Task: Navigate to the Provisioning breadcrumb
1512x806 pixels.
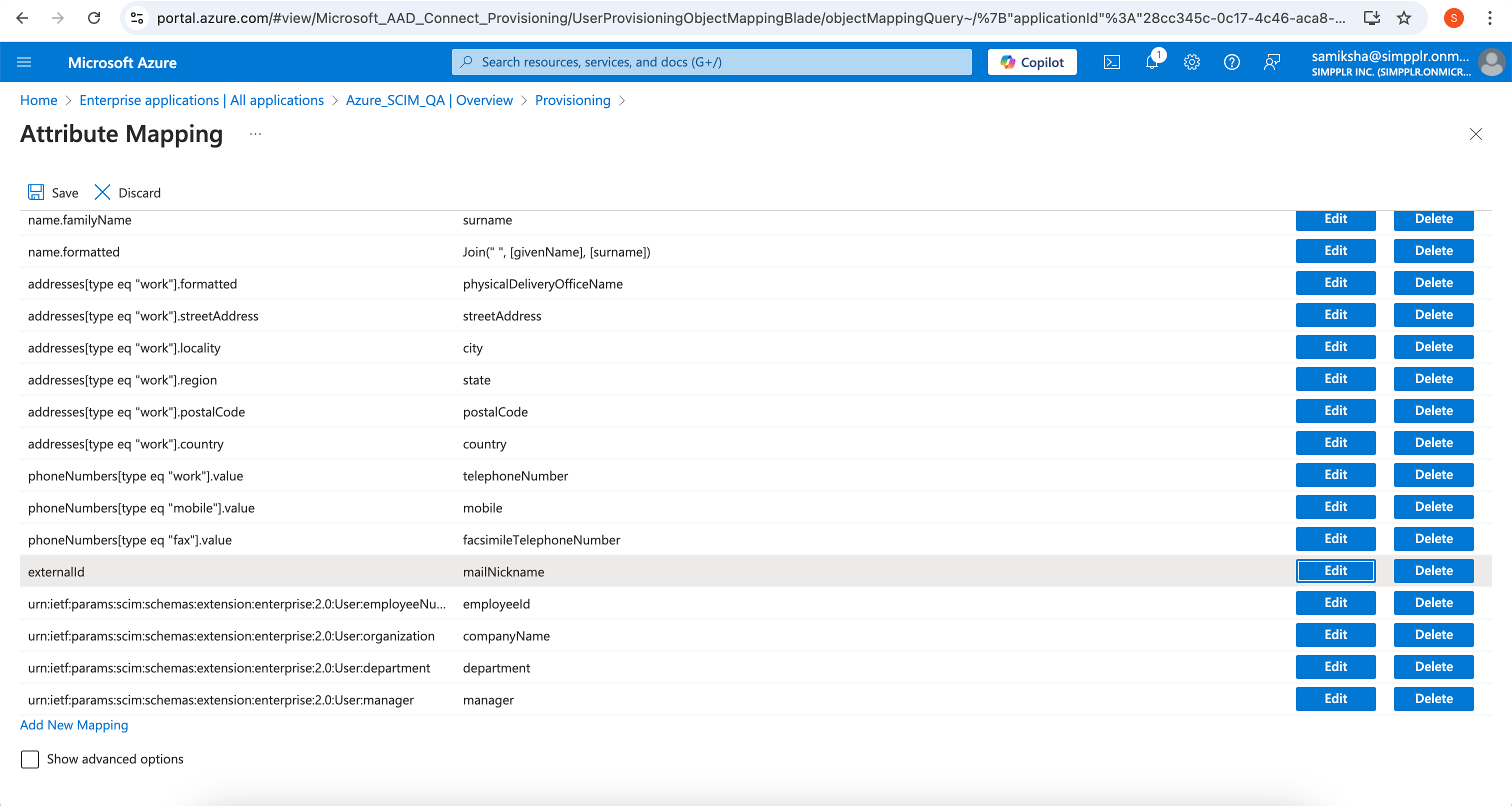Action: pos(572,100)
